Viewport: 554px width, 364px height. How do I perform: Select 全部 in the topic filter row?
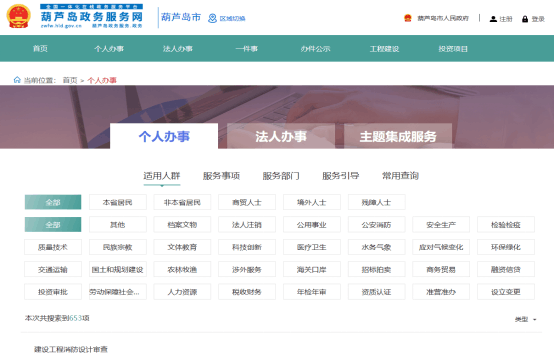click(53, 224)
